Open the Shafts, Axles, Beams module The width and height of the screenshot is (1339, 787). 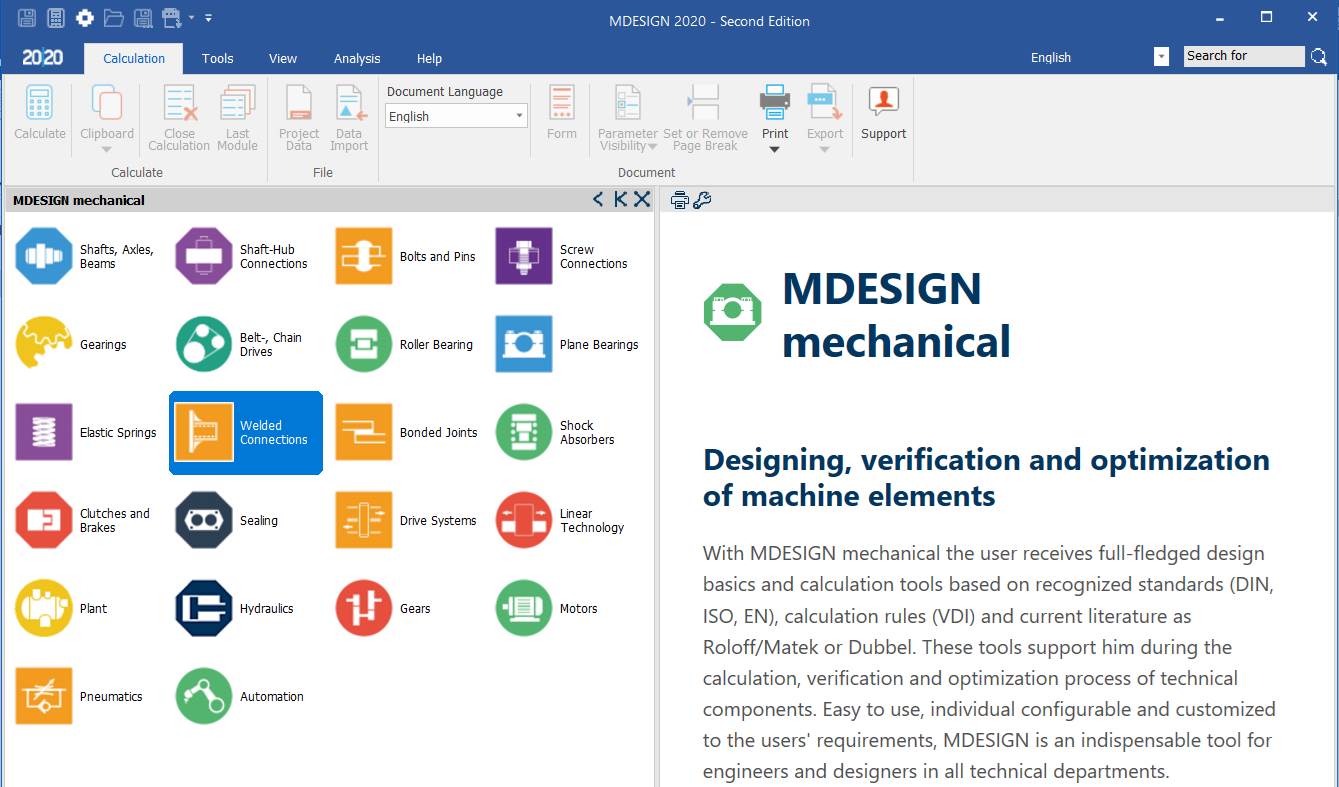click(86, 256)
